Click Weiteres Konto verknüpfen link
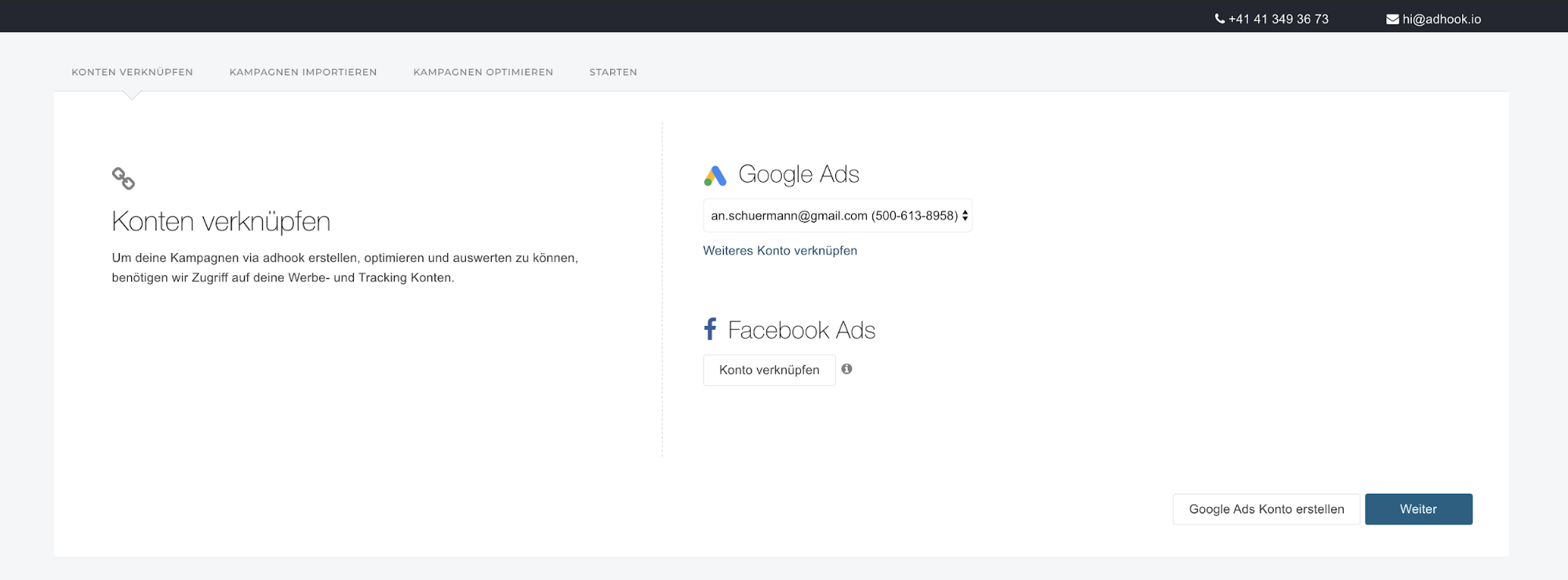The image size is (1568, 580). click(x=780, y=251)
